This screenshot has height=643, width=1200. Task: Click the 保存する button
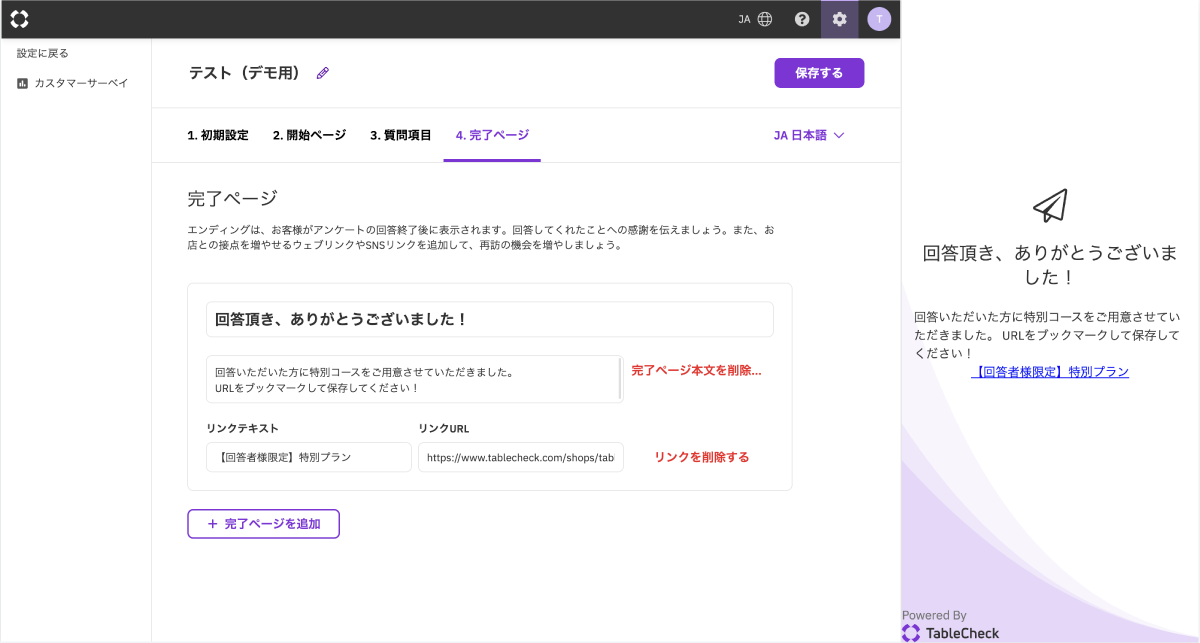click(x=819, y=73)
